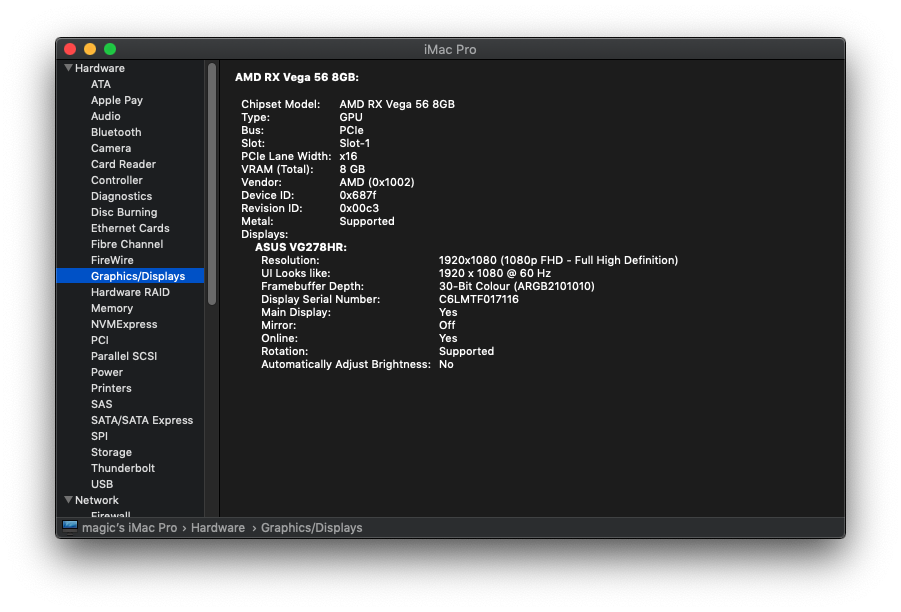Screen dimensions: 901x612
Task: Open Hardware RAID information
Action: (130, 292)
